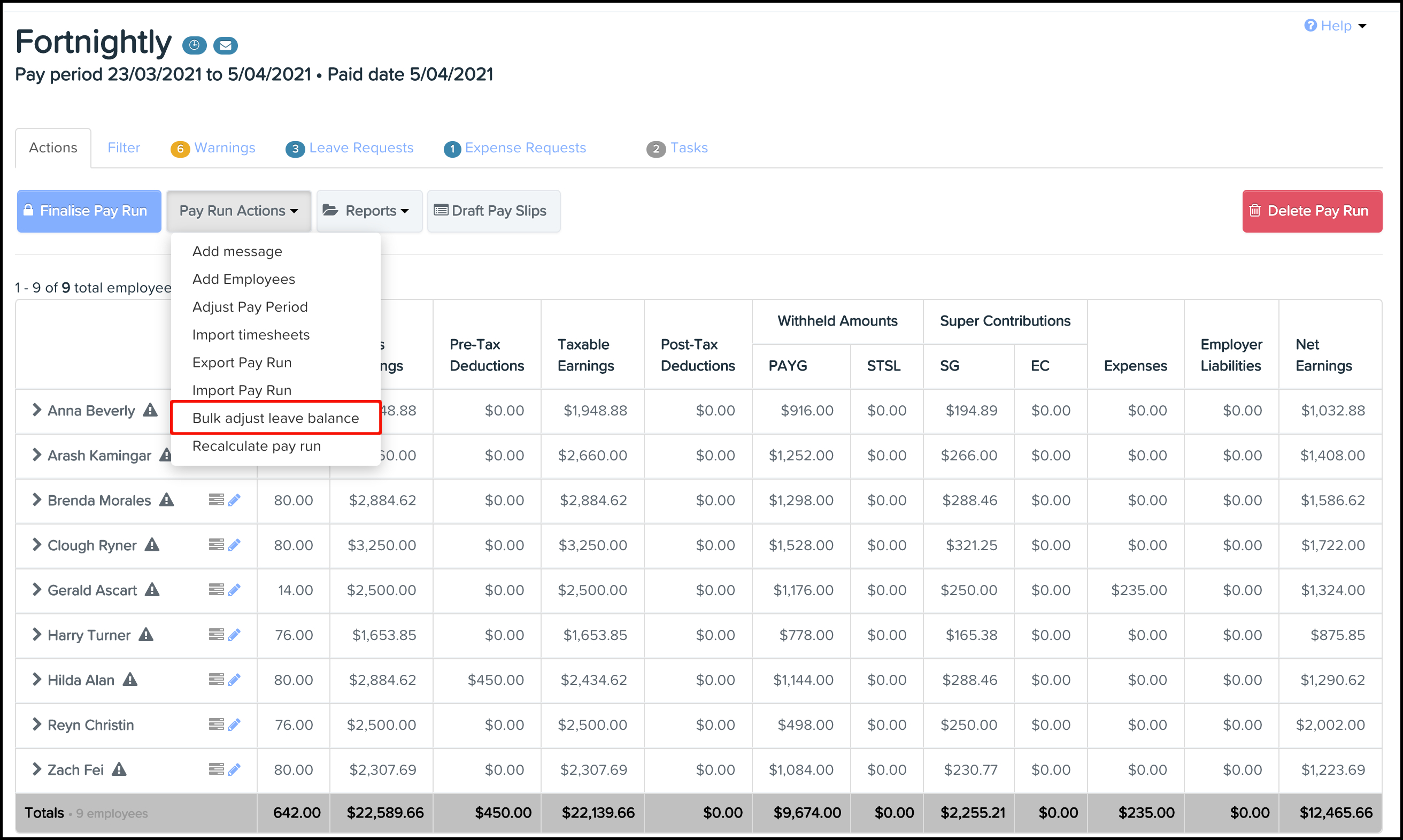Click the warning triangle next to Harry Turner

(146, 635)
